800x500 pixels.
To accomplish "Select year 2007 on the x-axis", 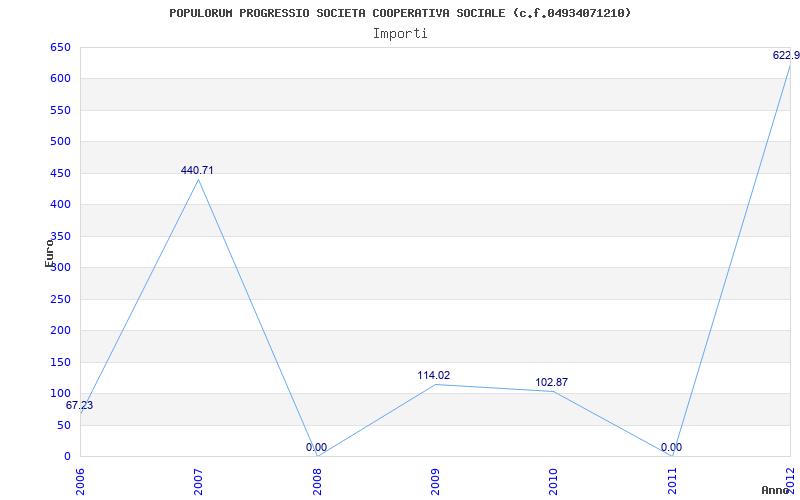I will click(199, 479).
